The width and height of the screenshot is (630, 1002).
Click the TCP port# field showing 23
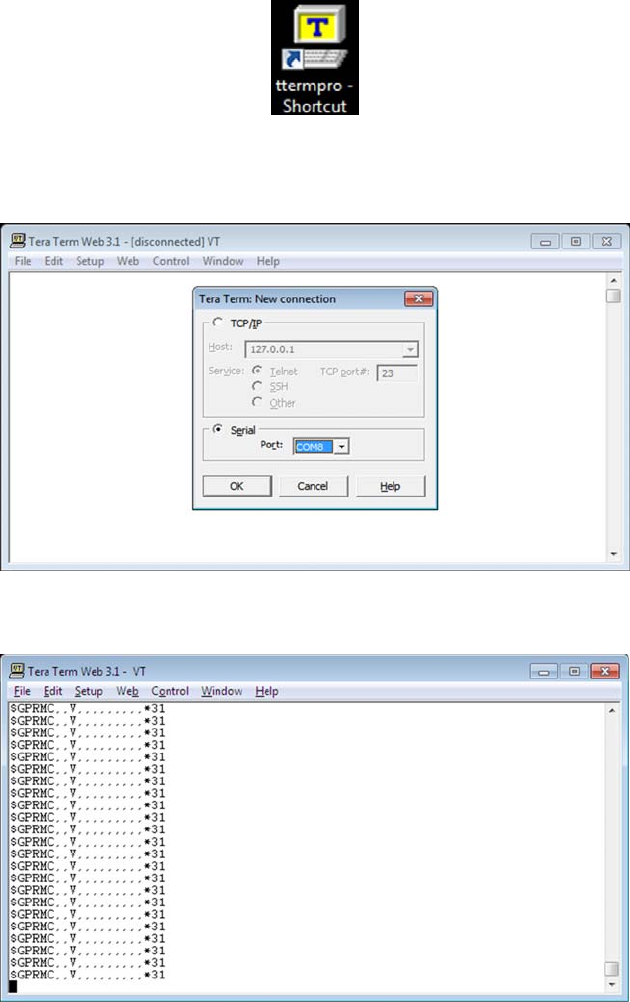tap(397, 373)
